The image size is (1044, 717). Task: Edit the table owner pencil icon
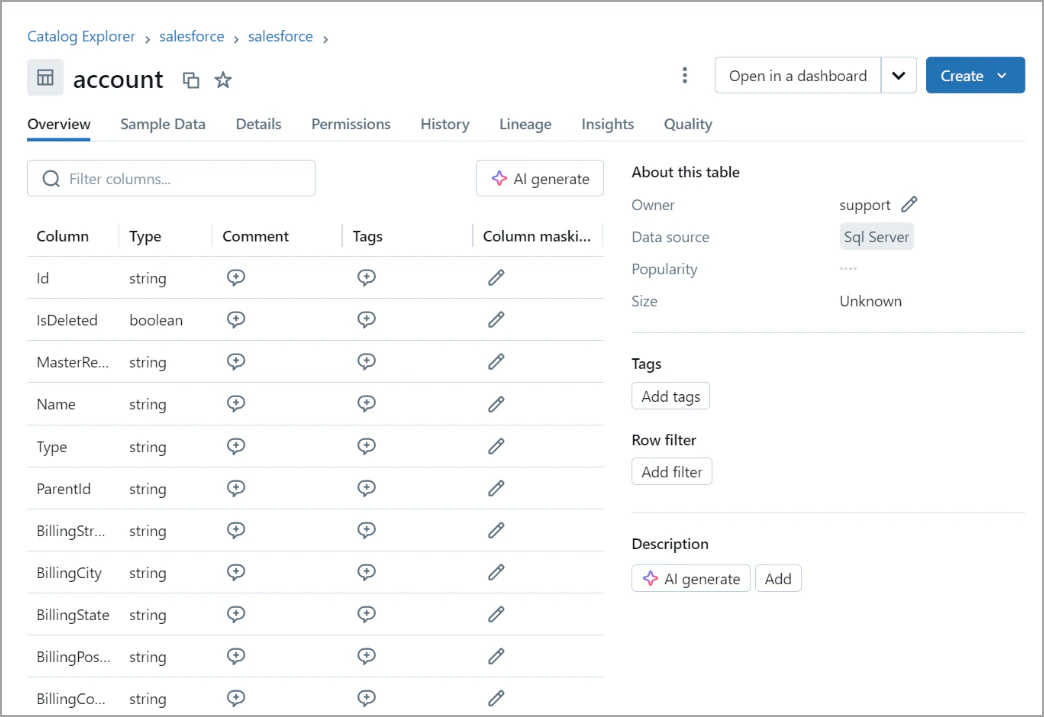tap(909, 205)
